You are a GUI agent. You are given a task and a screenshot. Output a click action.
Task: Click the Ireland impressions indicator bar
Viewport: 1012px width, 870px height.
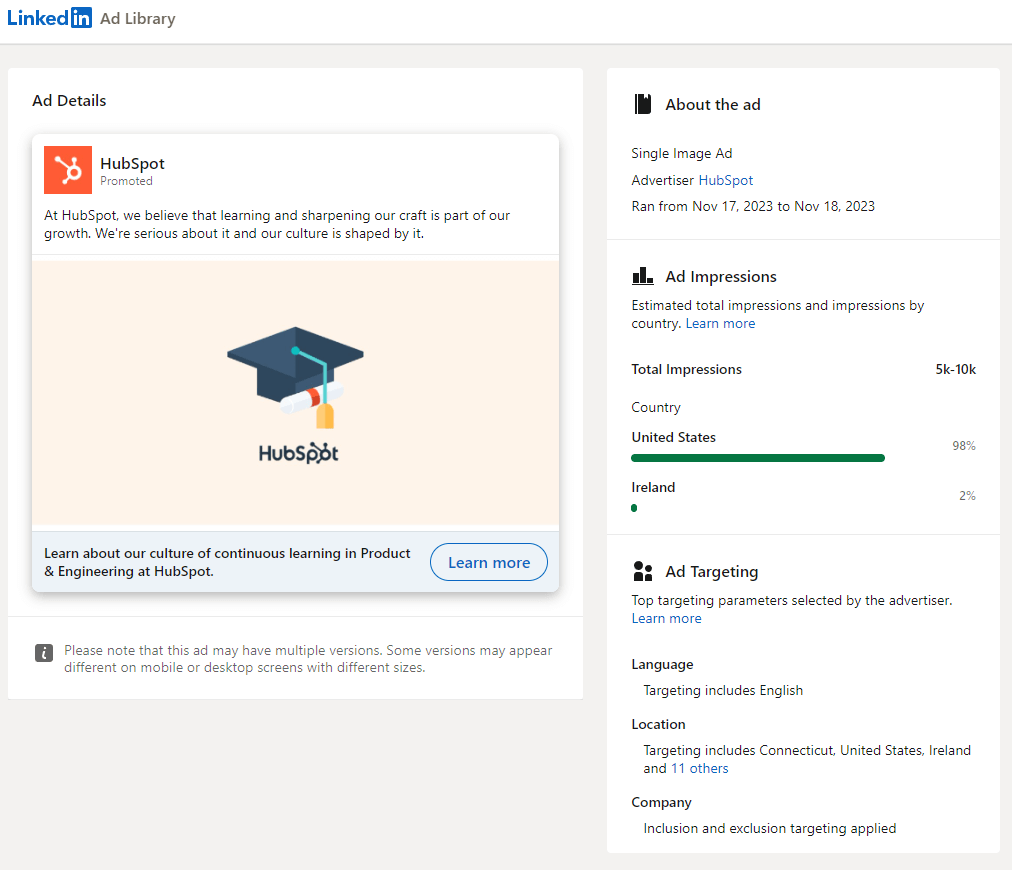pyautogui.click(x=634, y=508)
